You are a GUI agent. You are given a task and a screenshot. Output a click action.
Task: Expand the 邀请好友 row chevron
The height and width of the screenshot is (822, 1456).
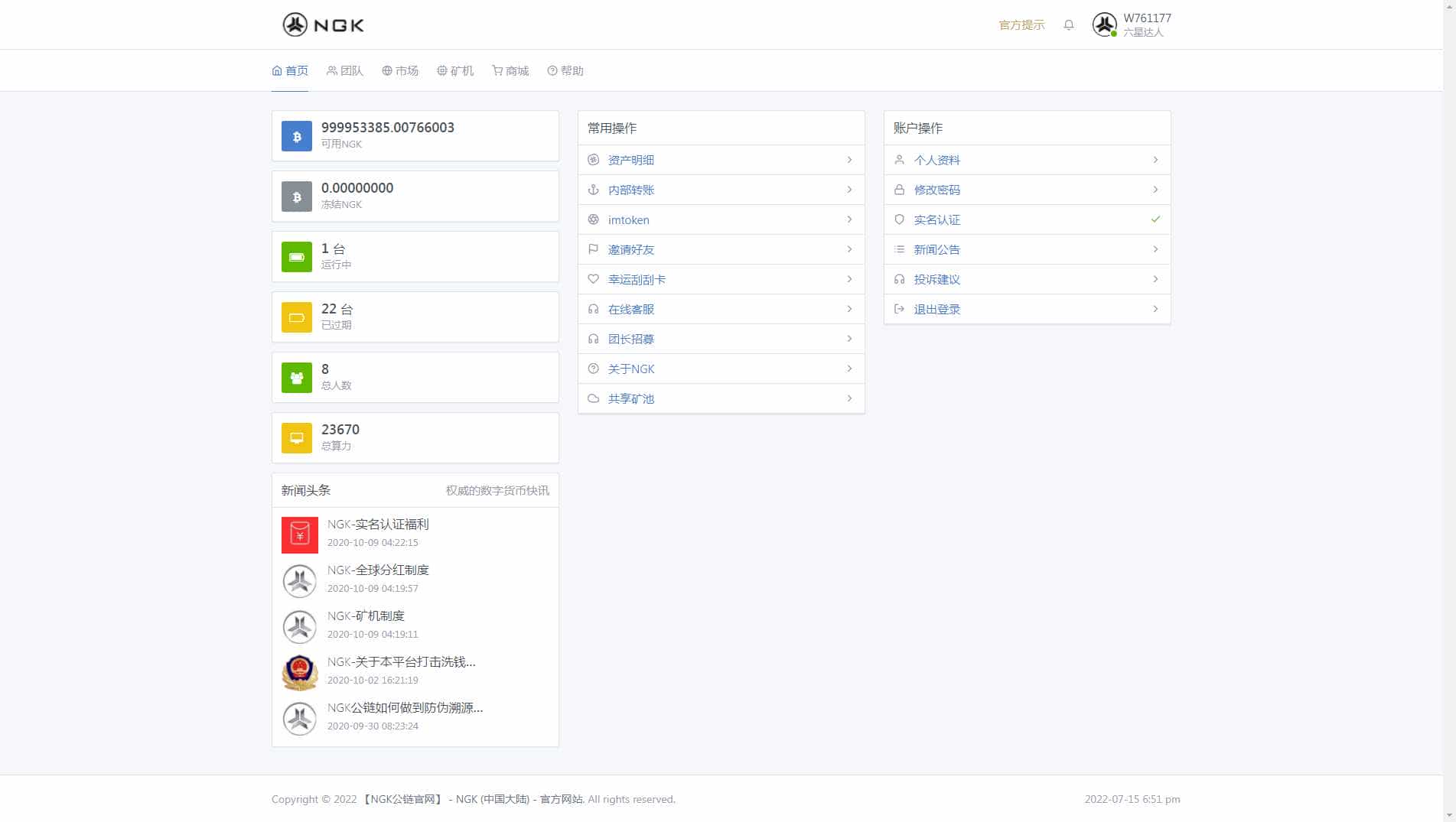click(x=849, y=249)
